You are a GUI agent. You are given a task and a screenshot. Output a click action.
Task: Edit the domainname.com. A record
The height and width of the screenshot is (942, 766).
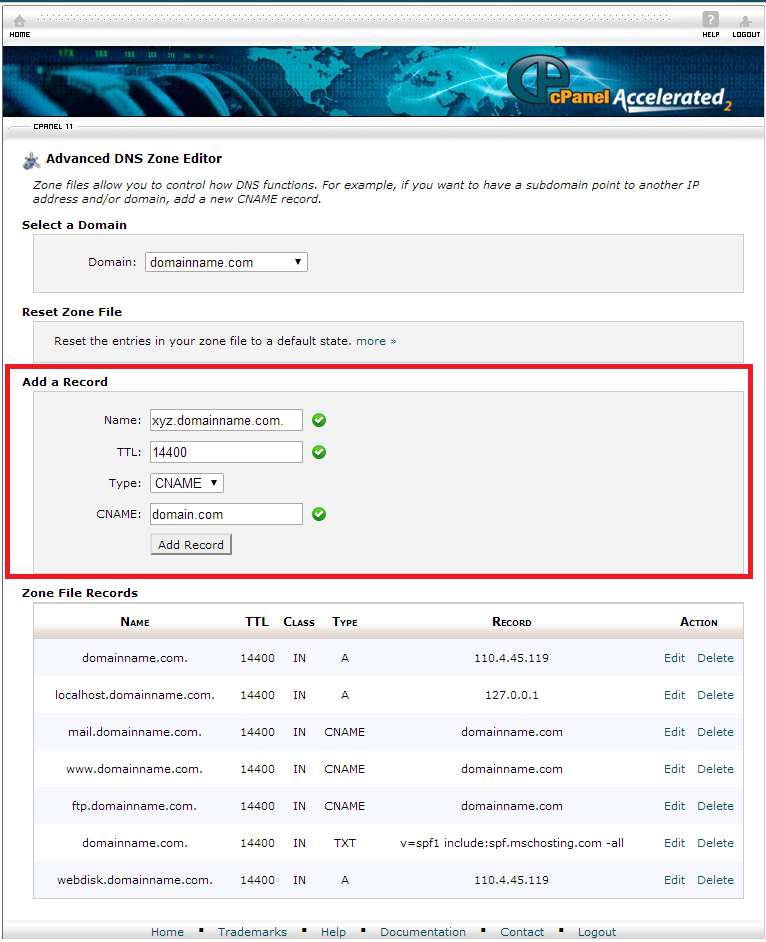click(x=674, y=658)
